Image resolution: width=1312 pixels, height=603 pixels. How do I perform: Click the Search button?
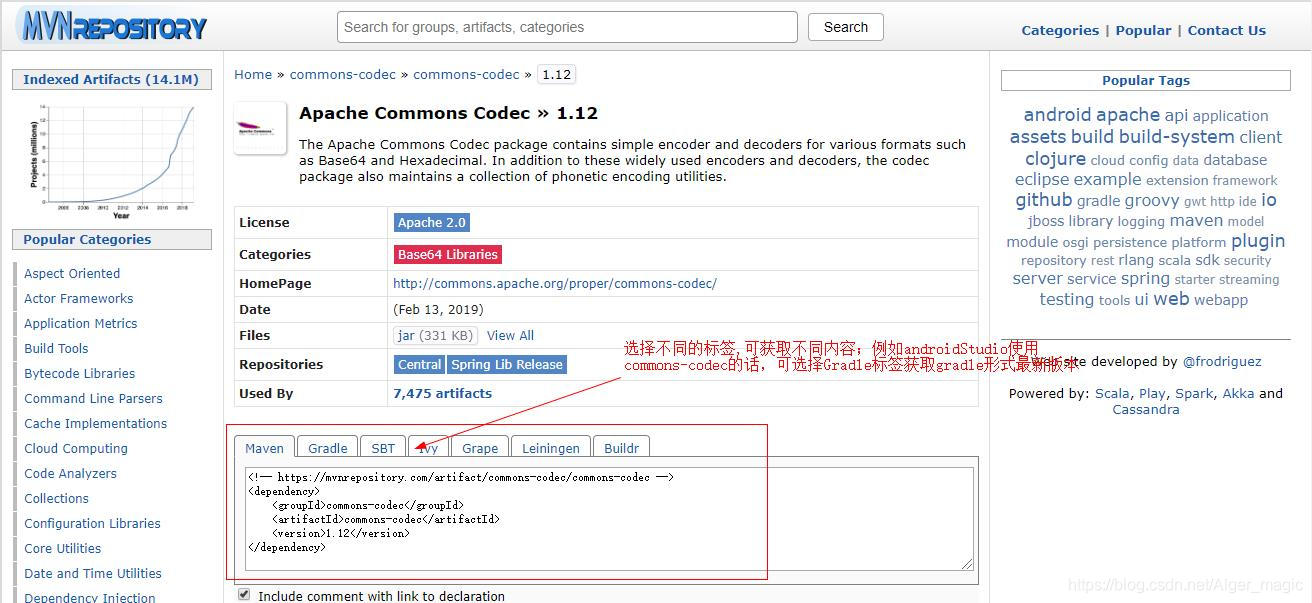pos(846,27)
